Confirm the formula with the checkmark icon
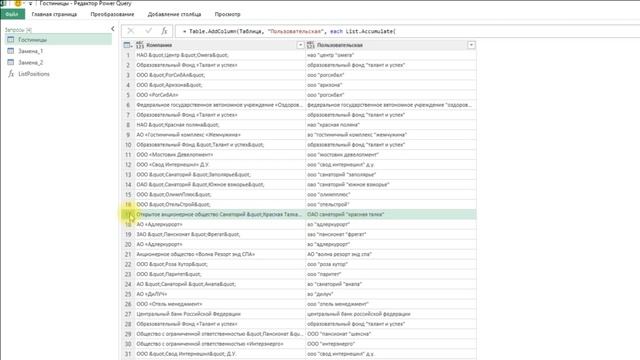Screen dimensions: 640x360 click(x=148, y=31)
